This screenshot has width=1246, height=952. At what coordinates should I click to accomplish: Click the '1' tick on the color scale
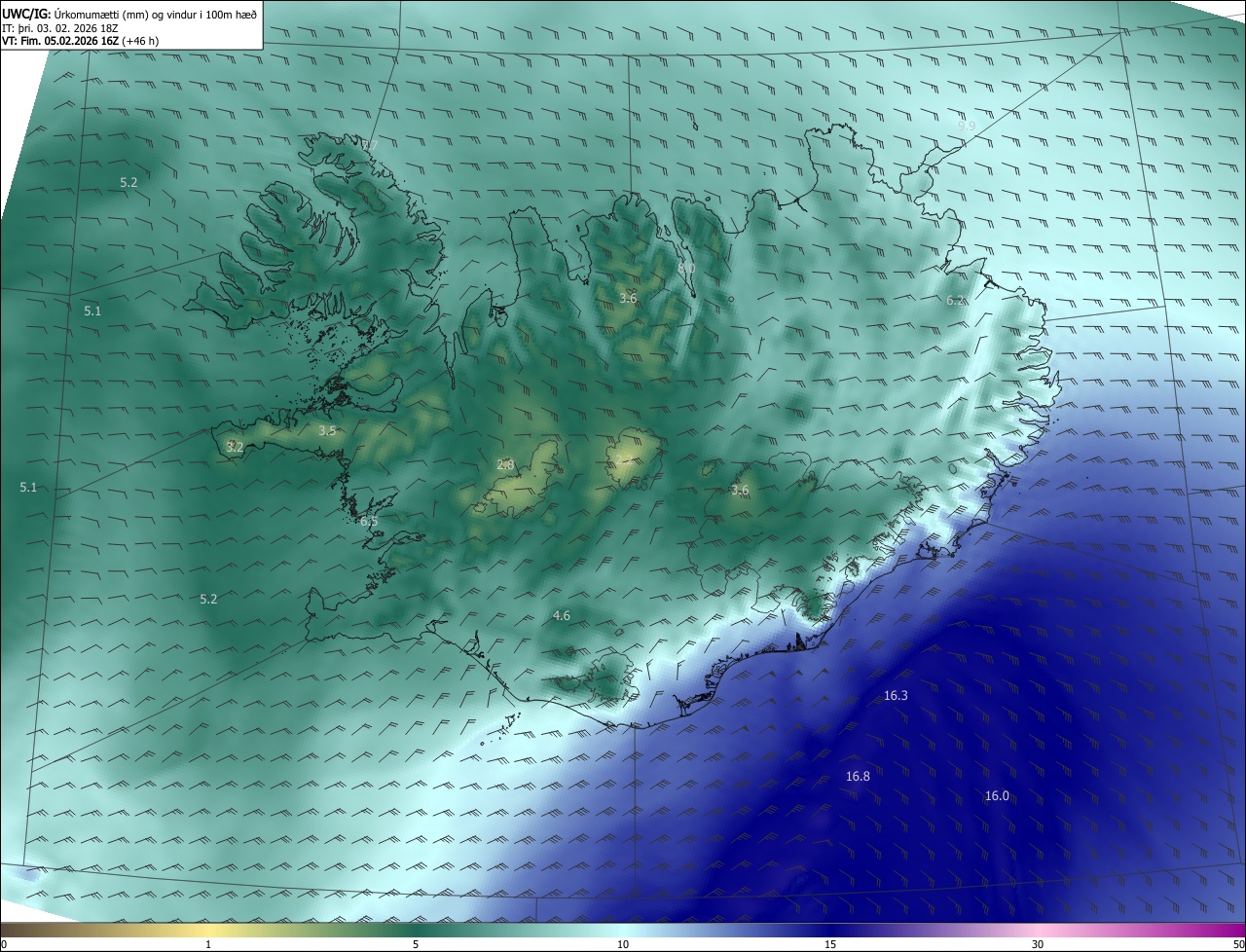point(208,944)
